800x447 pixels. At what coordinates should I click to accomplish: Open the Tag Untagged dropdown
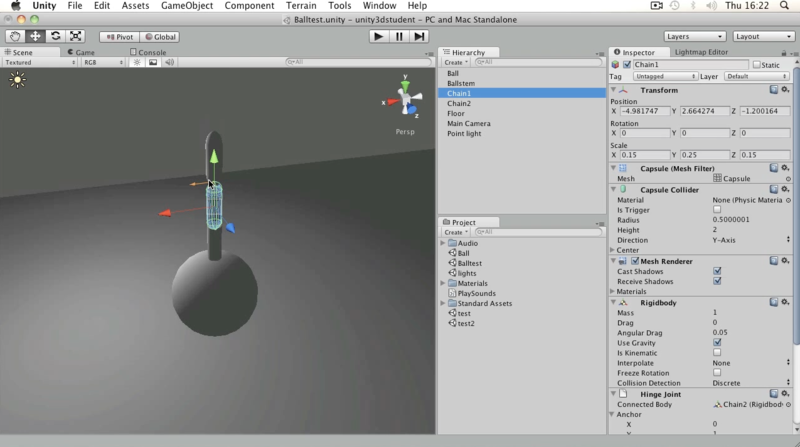coord(665,76)
